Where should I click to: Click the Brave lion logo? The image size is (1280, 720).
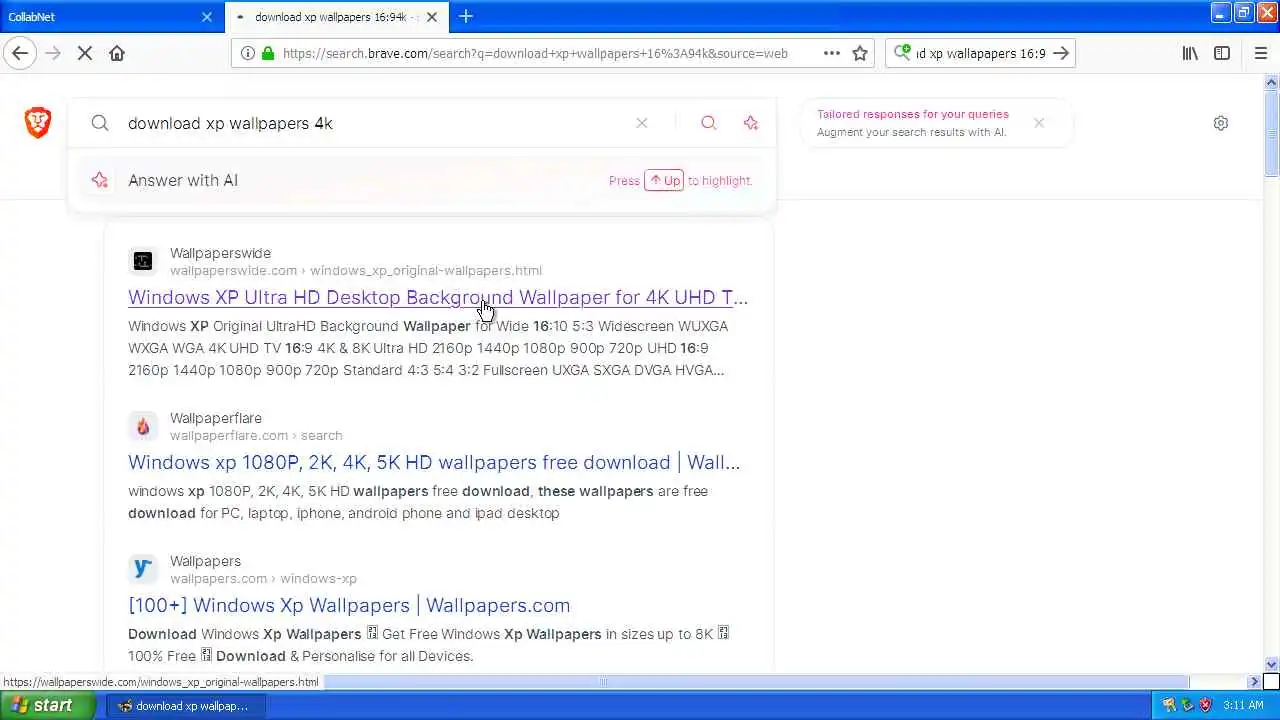tap(38, 123)
